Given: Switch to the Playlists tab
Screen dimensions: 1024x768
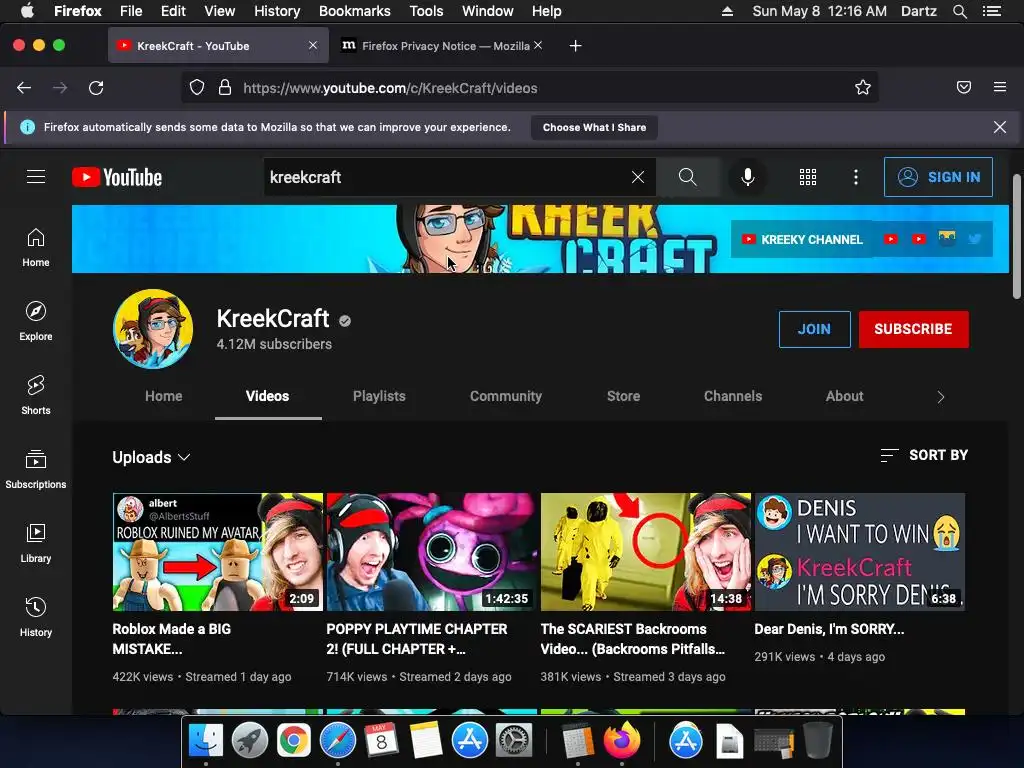Looking at the screenshot, I should (379, 396).
